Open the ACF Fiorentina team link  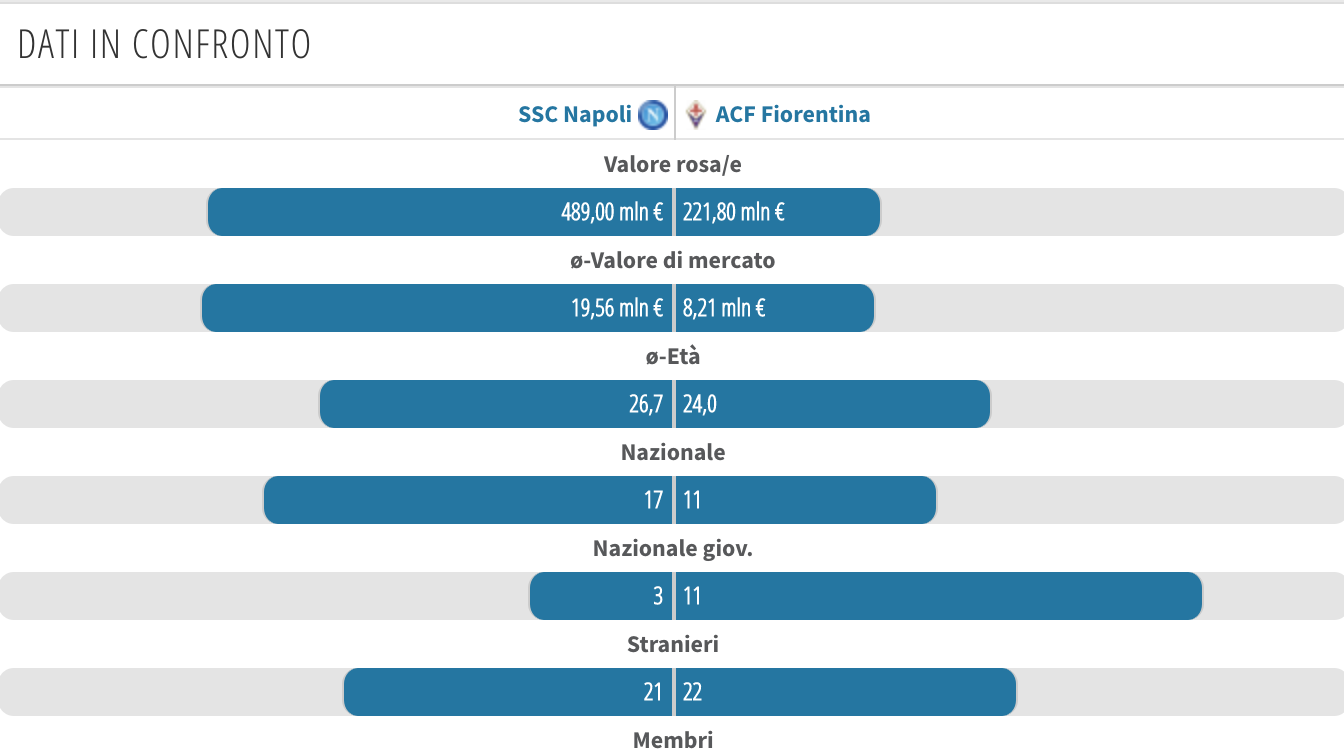pyautogui.click(x=792, y=115)
